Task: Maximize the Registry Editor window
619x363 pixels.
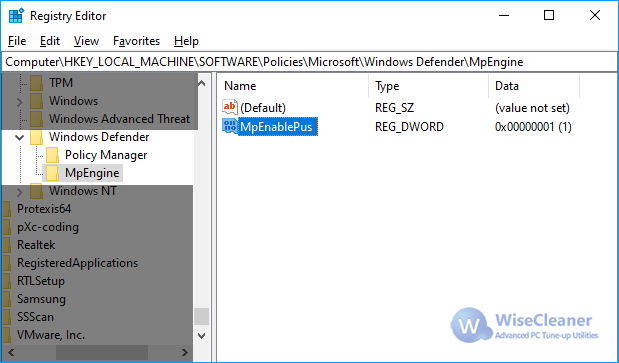Action: click(549, 16)
